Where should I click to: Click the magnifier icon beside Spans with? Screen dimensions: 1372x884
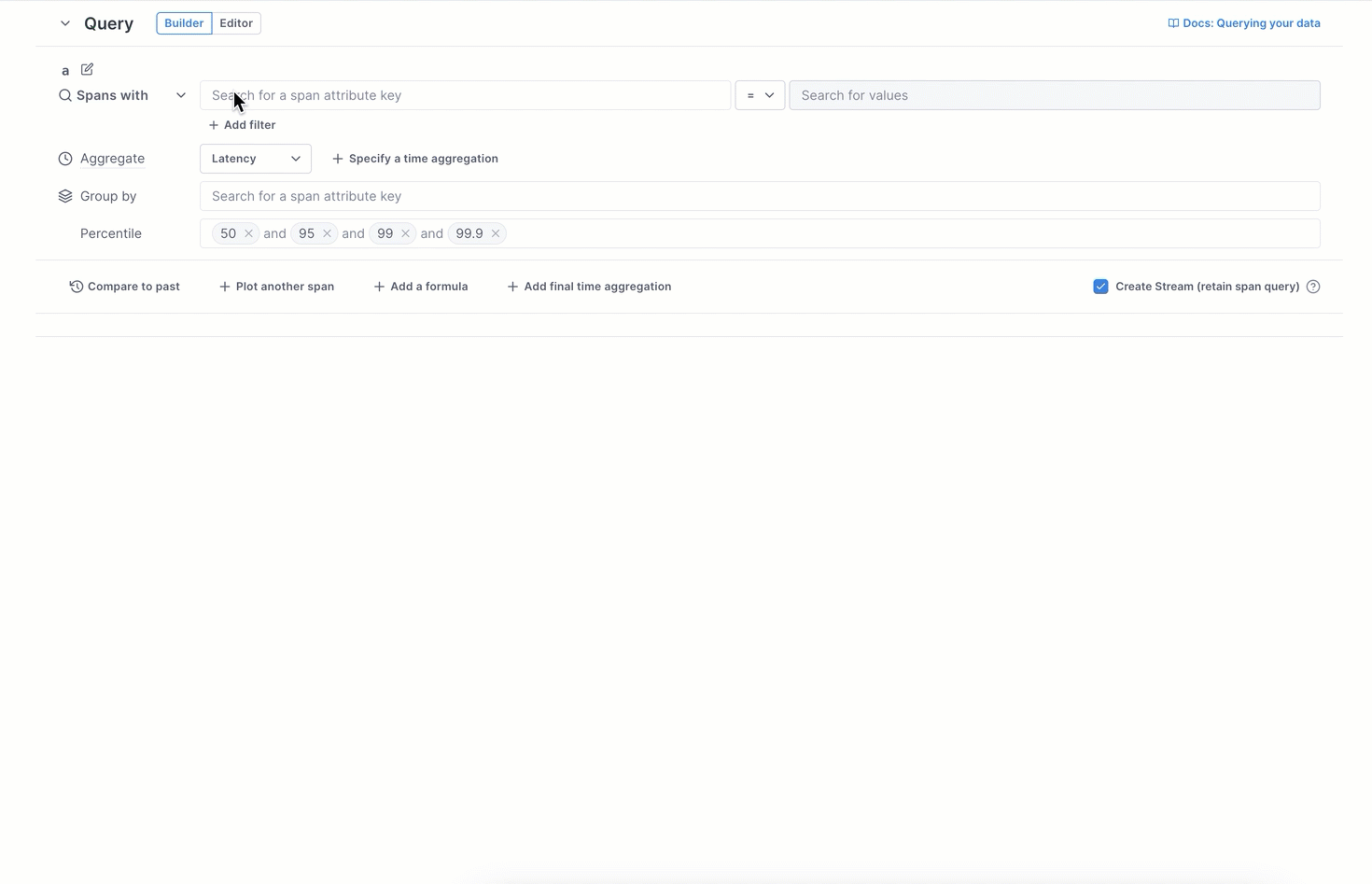coord(64,94)
